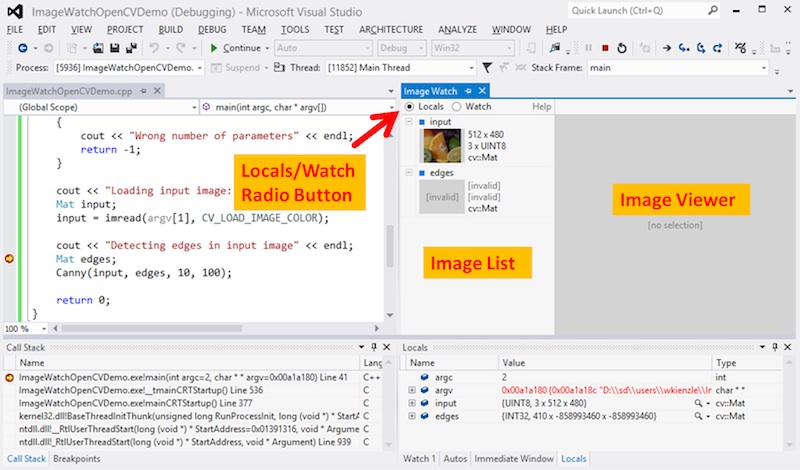This screenshot has width=800, height=470.
Task: Click magnifier visualizer icon for input variable
Action: 698,403
